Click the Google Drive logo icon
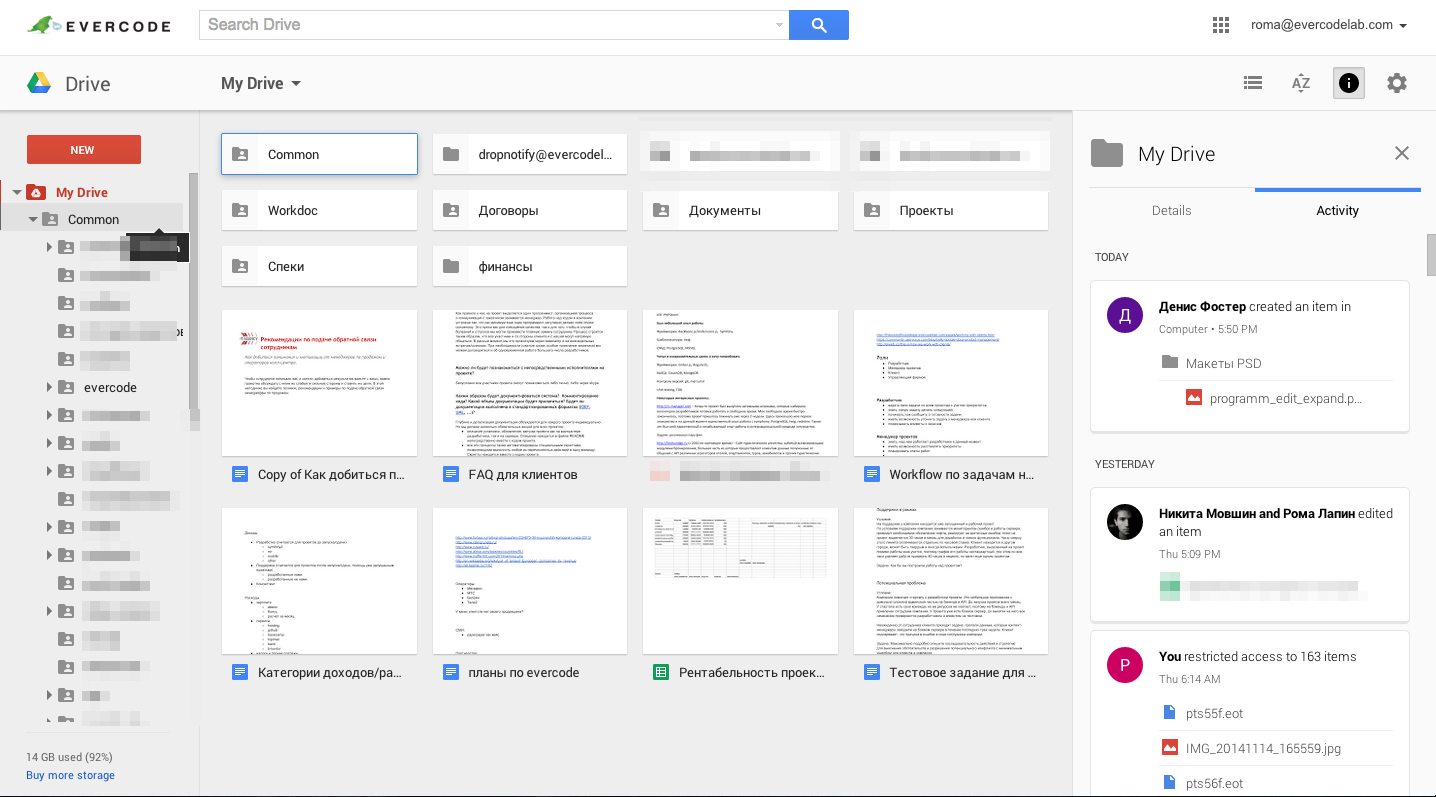 [39, 84]
